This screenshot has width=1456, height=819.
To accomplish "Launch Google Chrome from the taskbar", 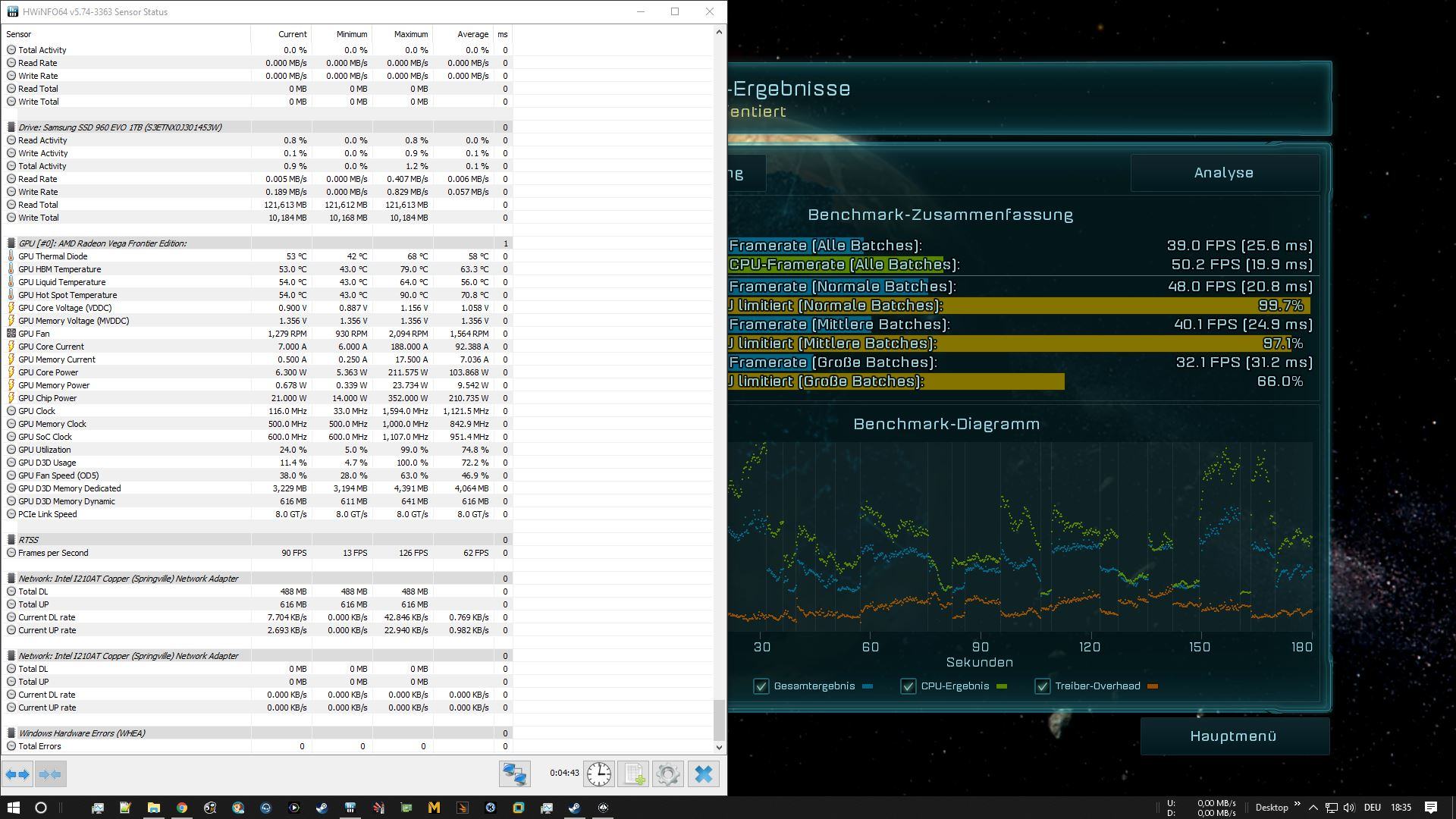I will [x=182, y=808].
